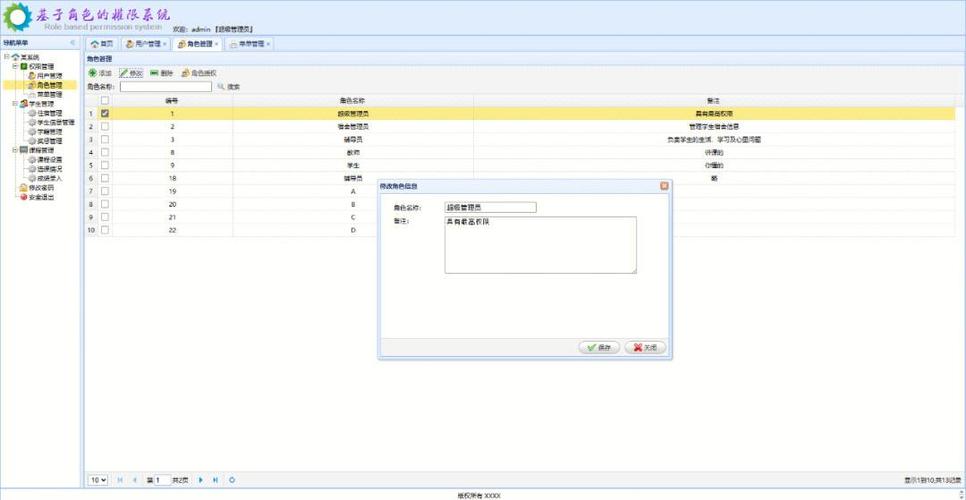The height and width of the screenshot is (500, 966).
Task: Switch to the 首页 home tab
Action: coord(102,44)
